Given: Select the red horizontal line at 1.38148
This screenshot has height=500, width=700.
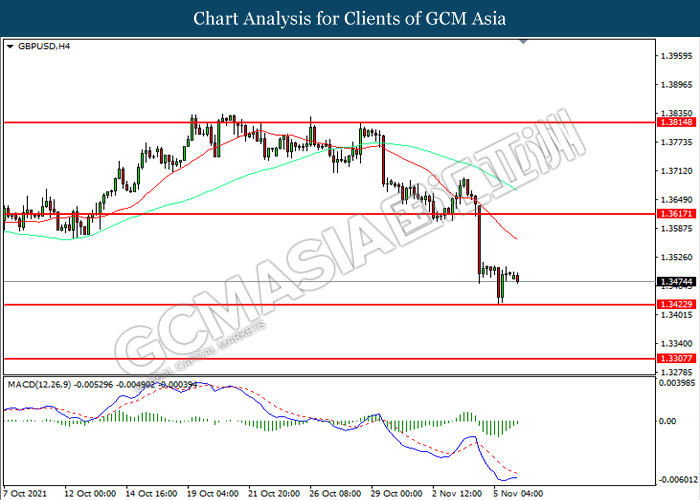Looking at the screenshot, I should tap(329, 122).
